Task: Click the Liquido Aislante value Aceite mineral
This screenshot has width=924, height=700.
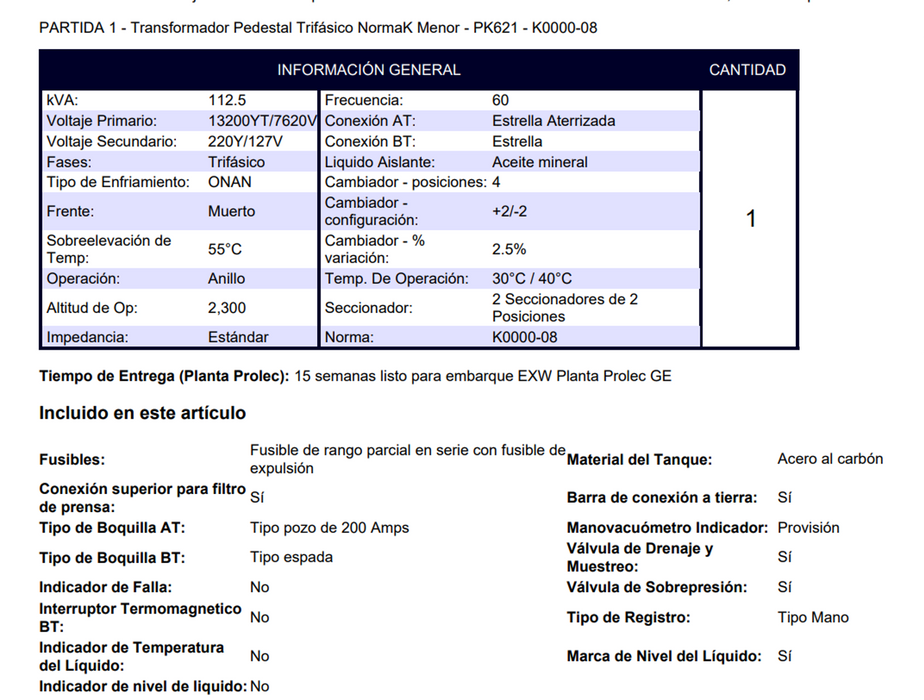Action: click(540, 162)
